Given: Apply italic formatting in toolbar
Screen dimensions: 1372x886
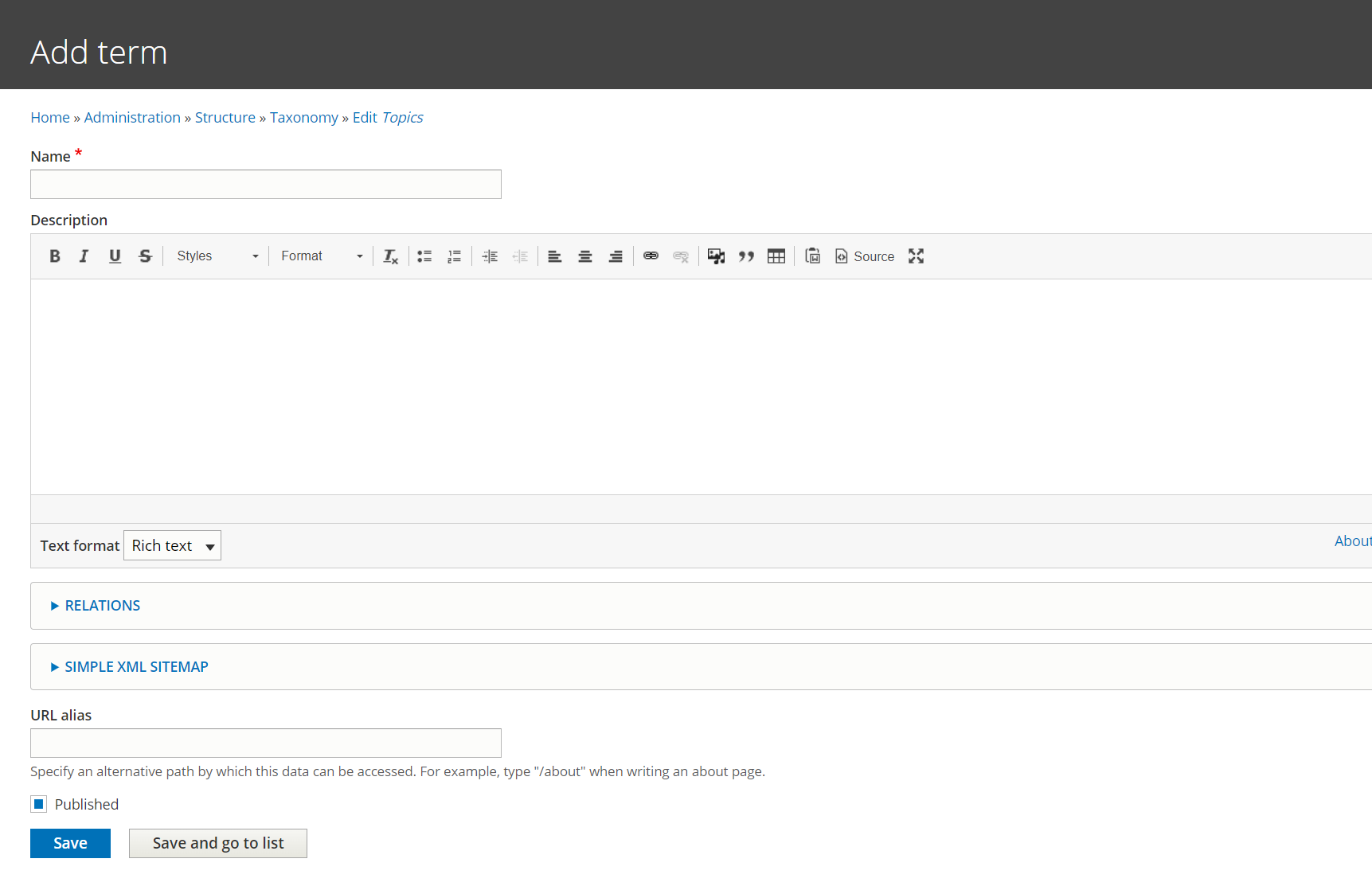Looking at the screenshot, I should point(84,256).
